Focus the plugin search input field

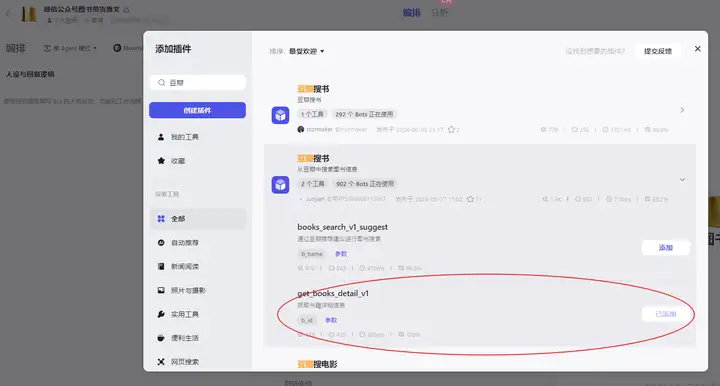point(197,83)
